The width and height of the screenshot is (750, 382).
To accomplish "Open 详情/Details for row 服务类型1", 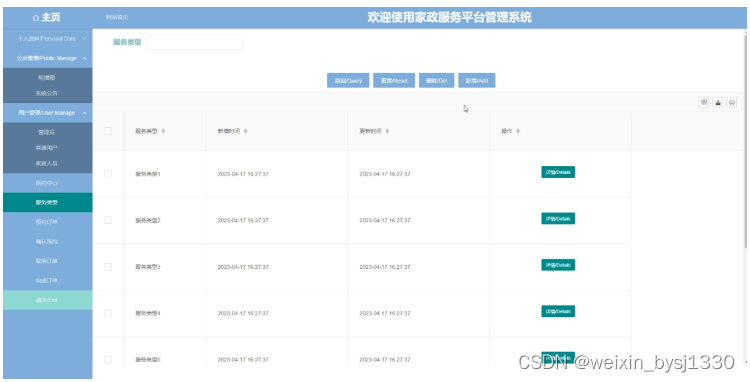I will pyautogui.click(x=558, y=172).
